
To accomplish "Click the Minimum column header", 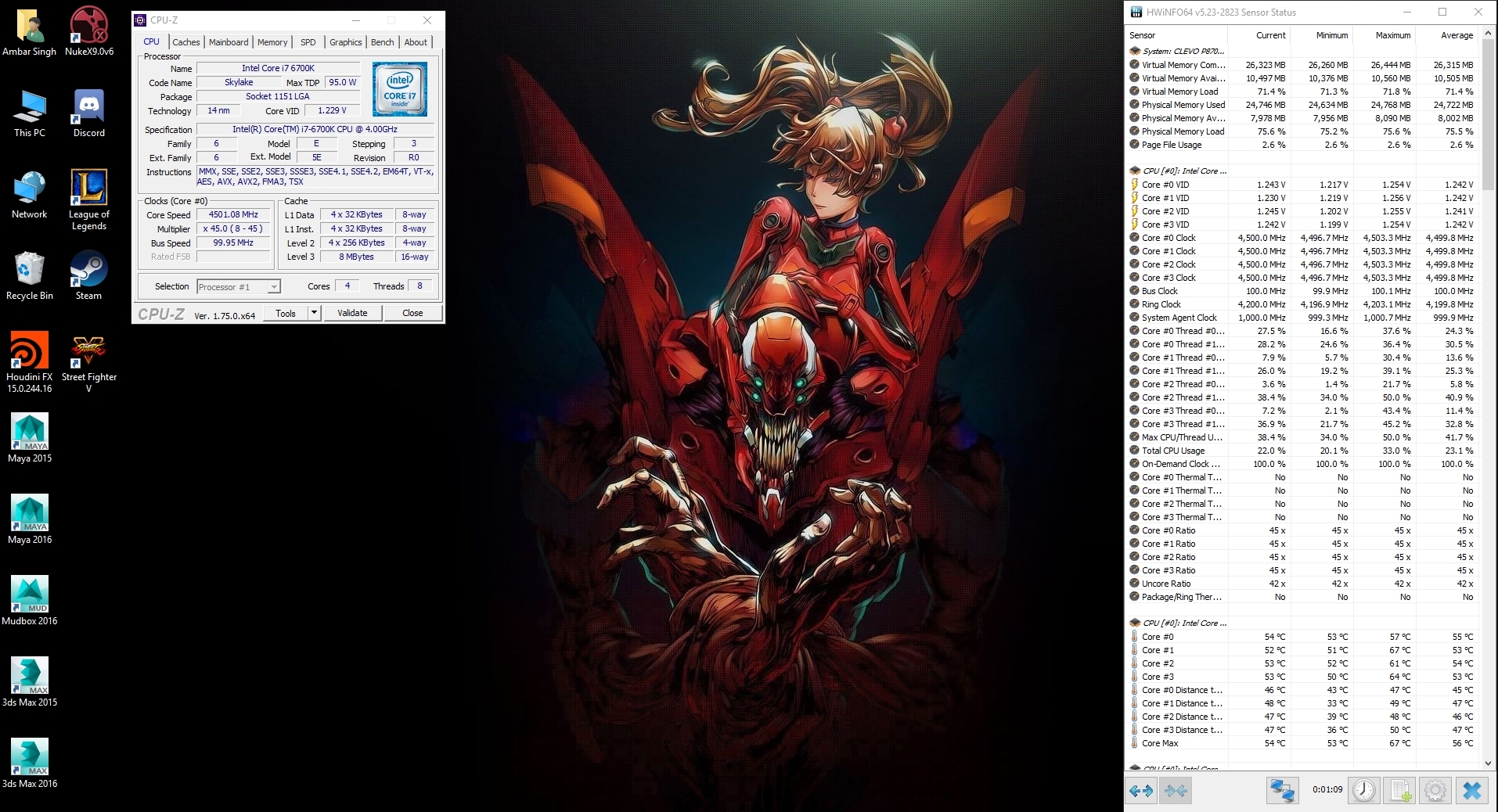I will click(1321, 35).
